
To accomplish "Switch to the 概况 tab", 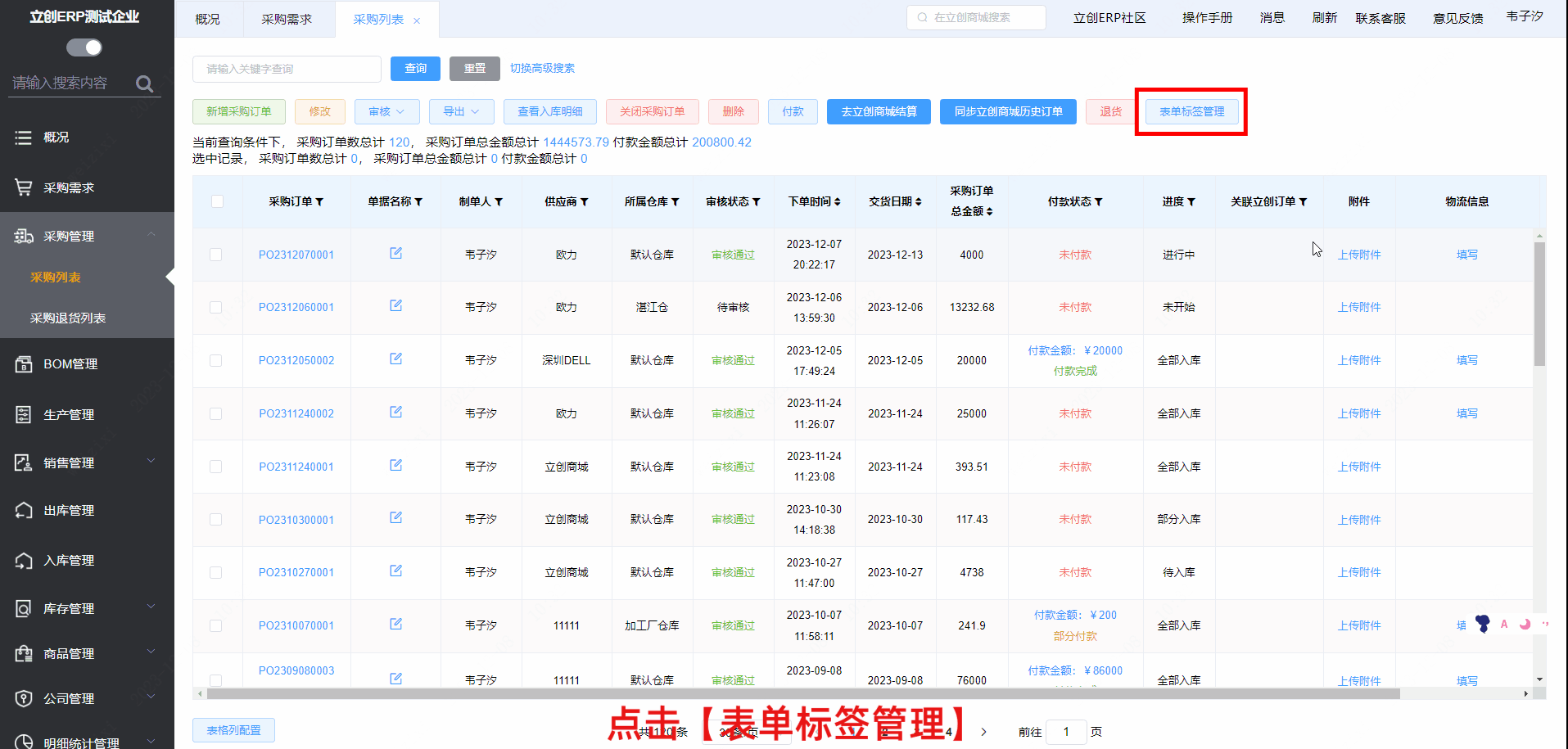I will coord(208,19).
